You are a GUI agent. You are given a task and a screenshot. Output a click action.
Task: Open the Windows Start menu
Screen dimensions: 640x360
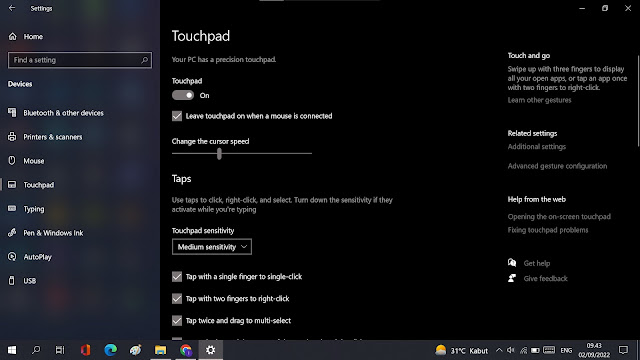(x=12, y=350)
